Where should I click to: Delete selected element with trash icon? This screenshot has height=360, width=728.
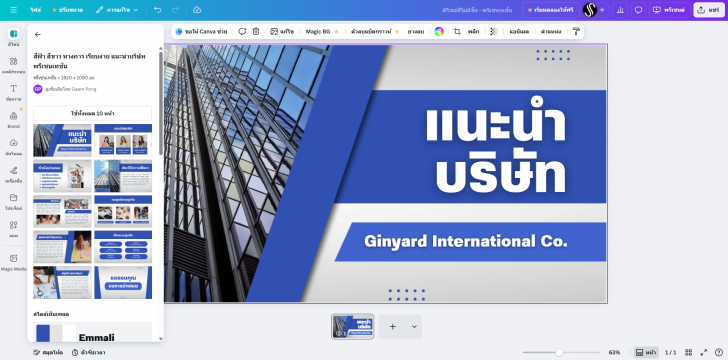tap(256, 32)
